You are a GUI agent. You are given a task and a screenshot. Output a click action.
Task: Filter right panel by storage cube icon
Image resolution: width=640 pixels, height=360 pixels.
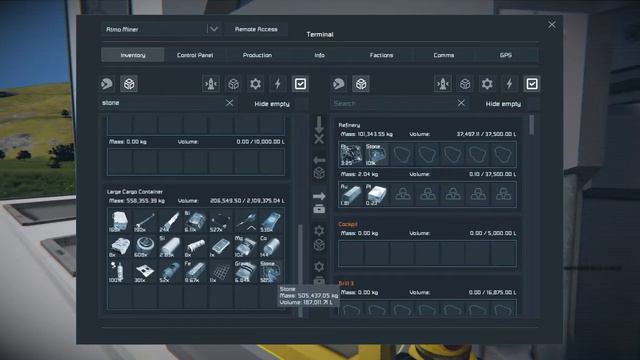pos(465,84)
